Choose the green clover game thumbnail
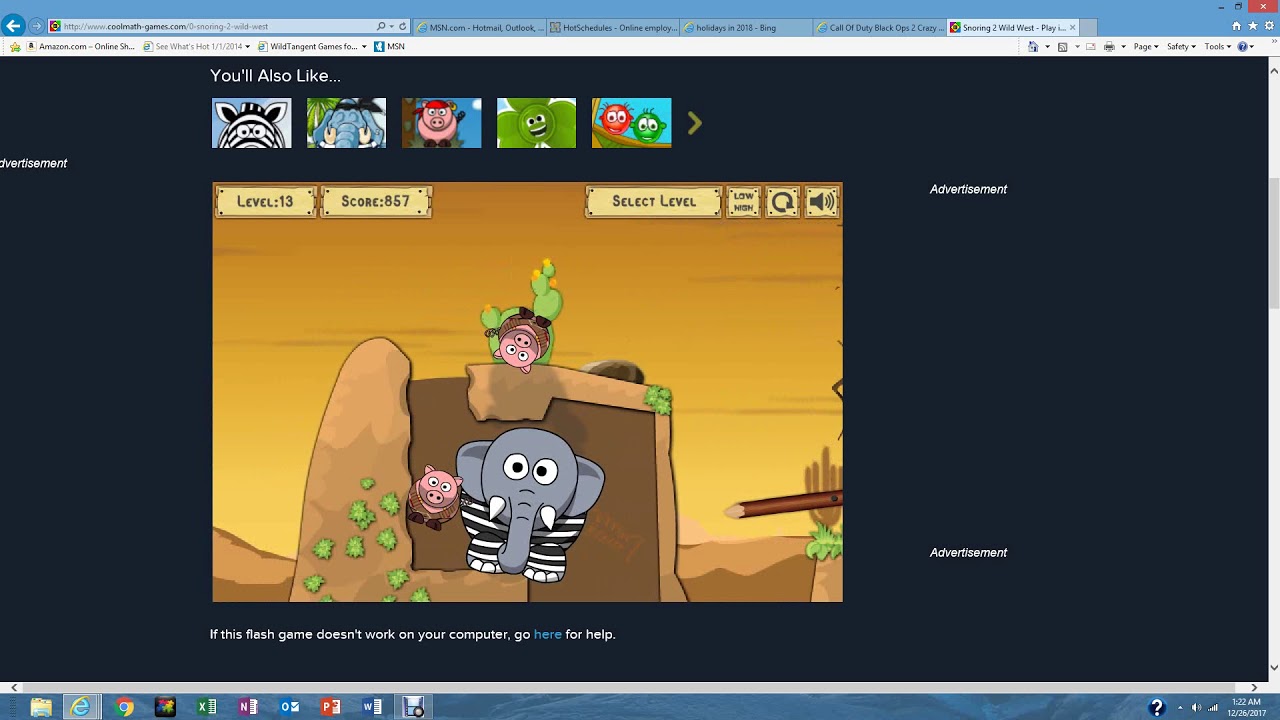Image resolution: width=1280 pixels, height=720 pixels. (x=536, y=123)
